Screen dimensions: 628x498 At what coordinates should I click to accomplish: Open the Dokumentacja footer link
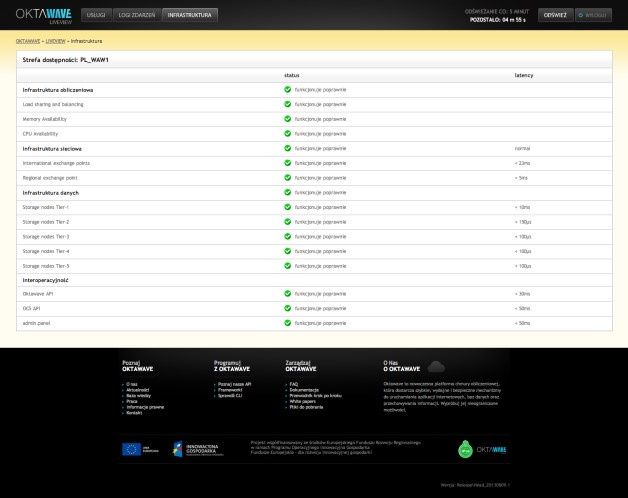point(304,390)
